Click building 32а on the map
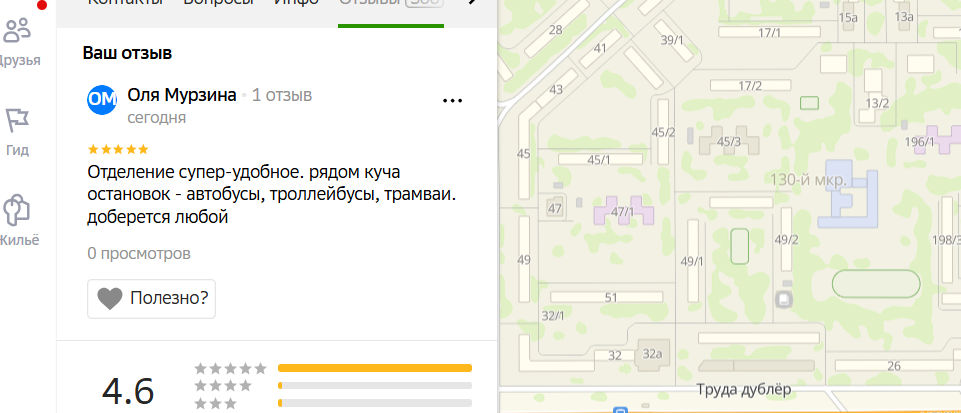The image size is (961, 413). click(652, 354)
